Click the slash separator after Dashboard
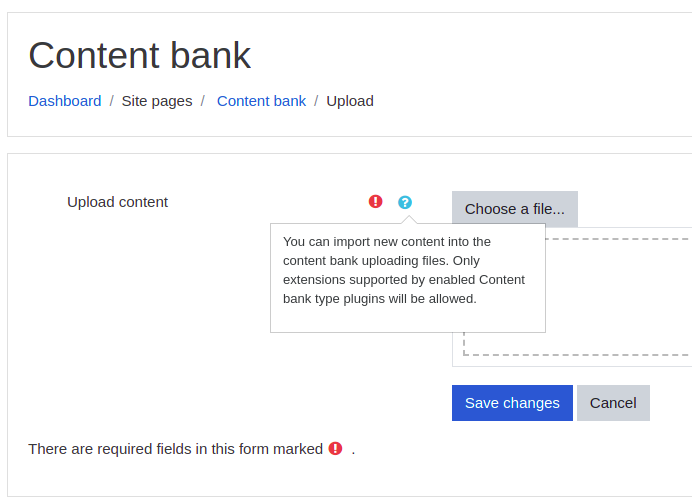The width and height of the screenshot is (692, 497). (x=112, y=101)
